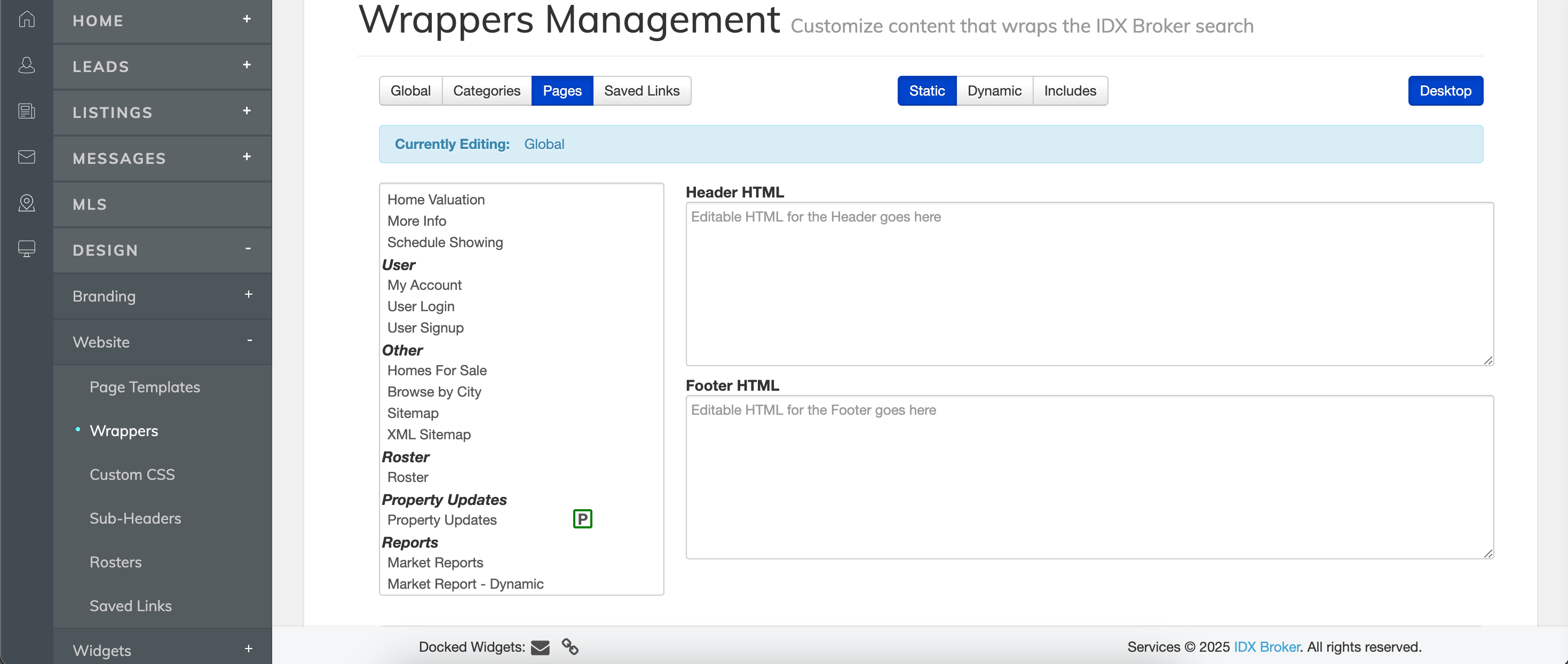Click the green P badge beside Property Updates
The image size is (1568, 664).
582,519
